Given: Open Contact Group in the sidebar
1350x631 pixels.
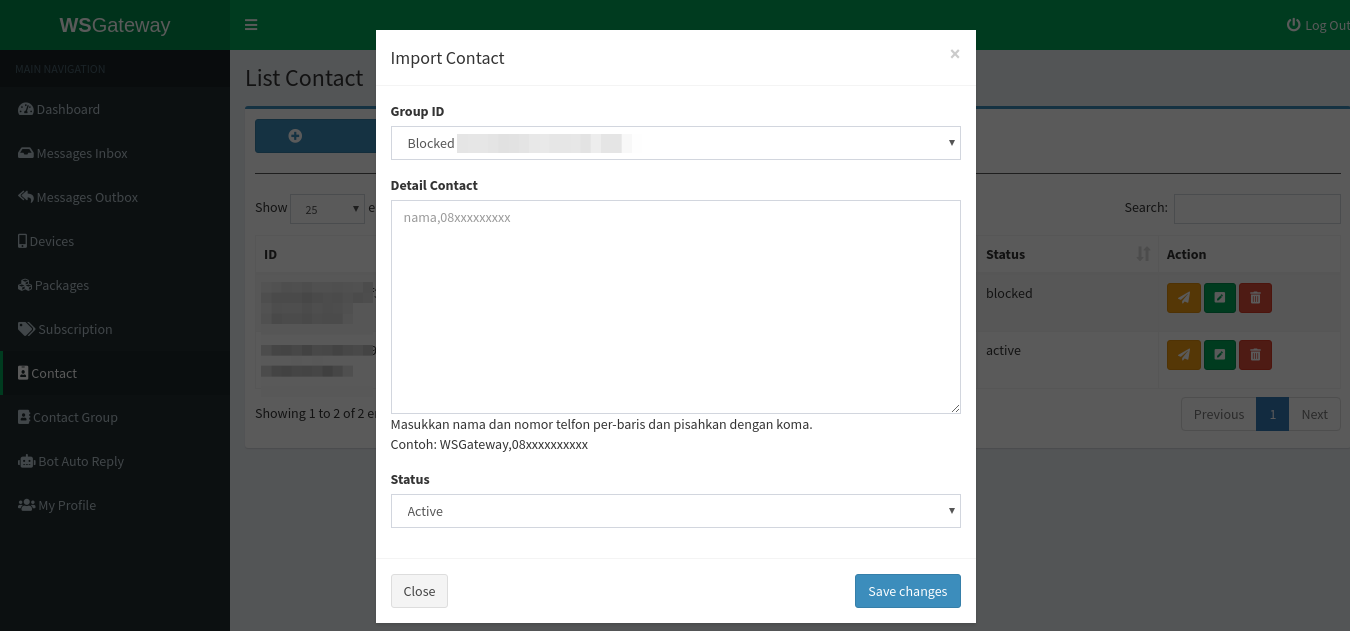Looking at the screenshot, I should pyautogui.click(x=115, y=417).
